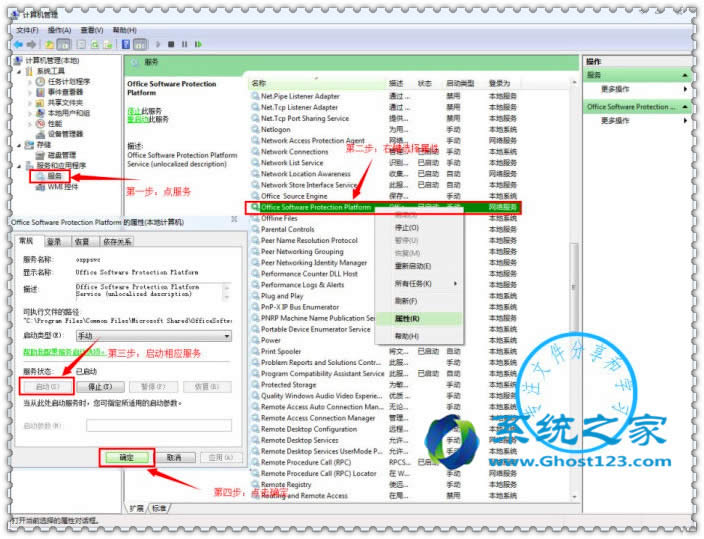The width and height of the screenshot is (704, 539).
Task: Select the 本地用户和组 tree icon
Action: (x=40, y=113)
